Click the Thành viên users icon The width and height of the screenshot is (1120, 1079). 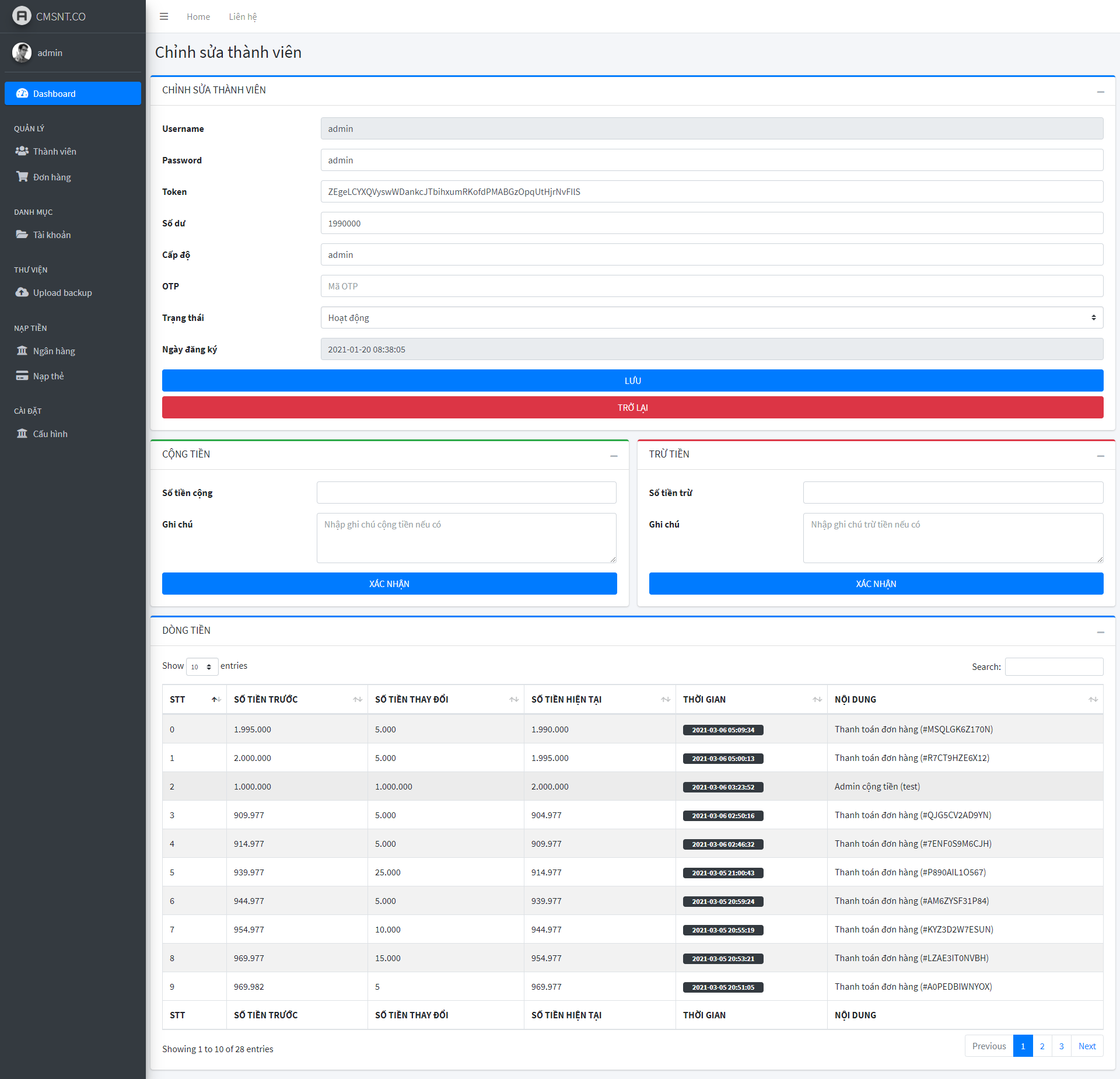pyautogui.click(x=22, y=151)
